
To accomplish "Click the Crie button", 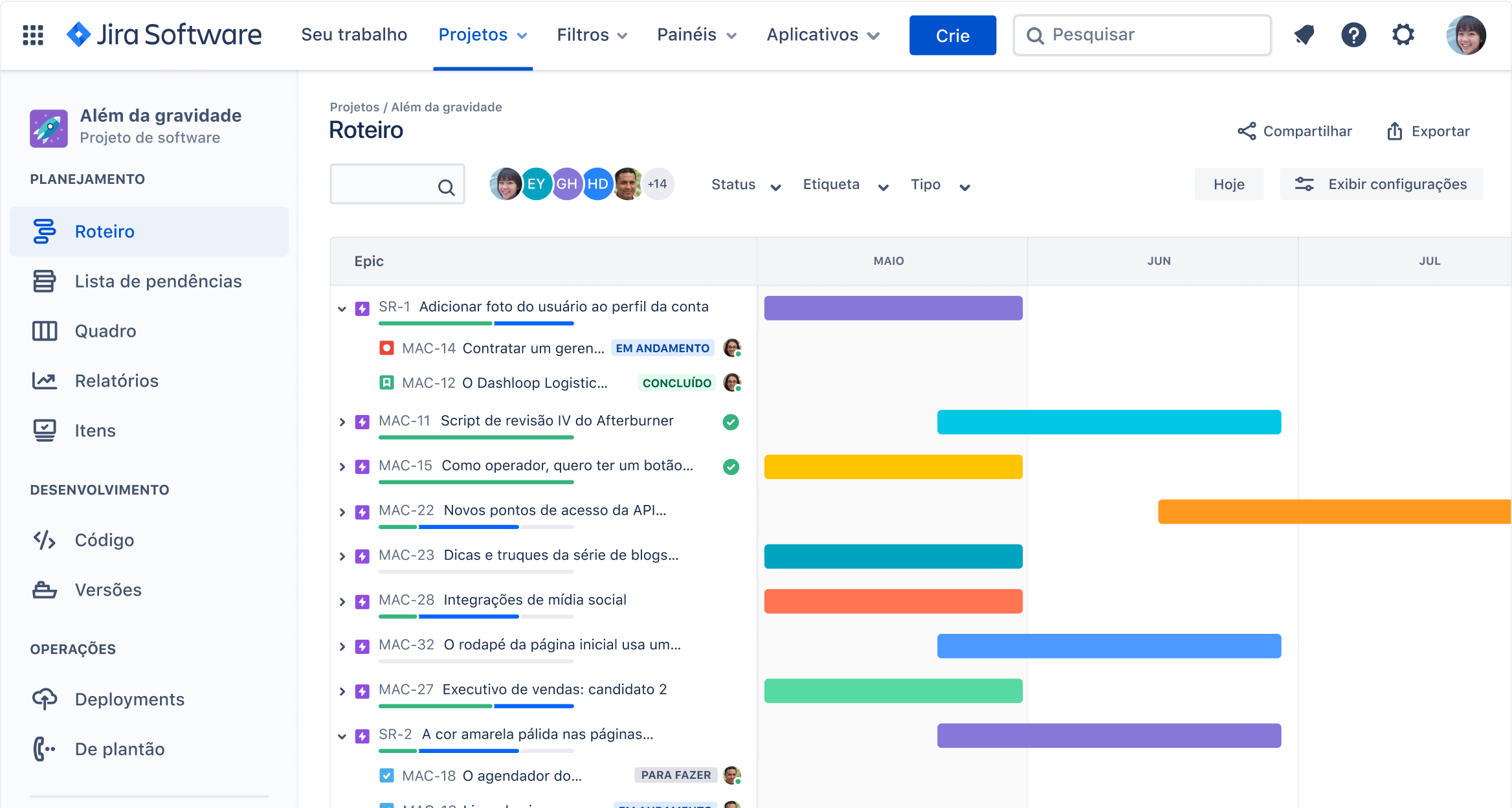I will 952,35.
